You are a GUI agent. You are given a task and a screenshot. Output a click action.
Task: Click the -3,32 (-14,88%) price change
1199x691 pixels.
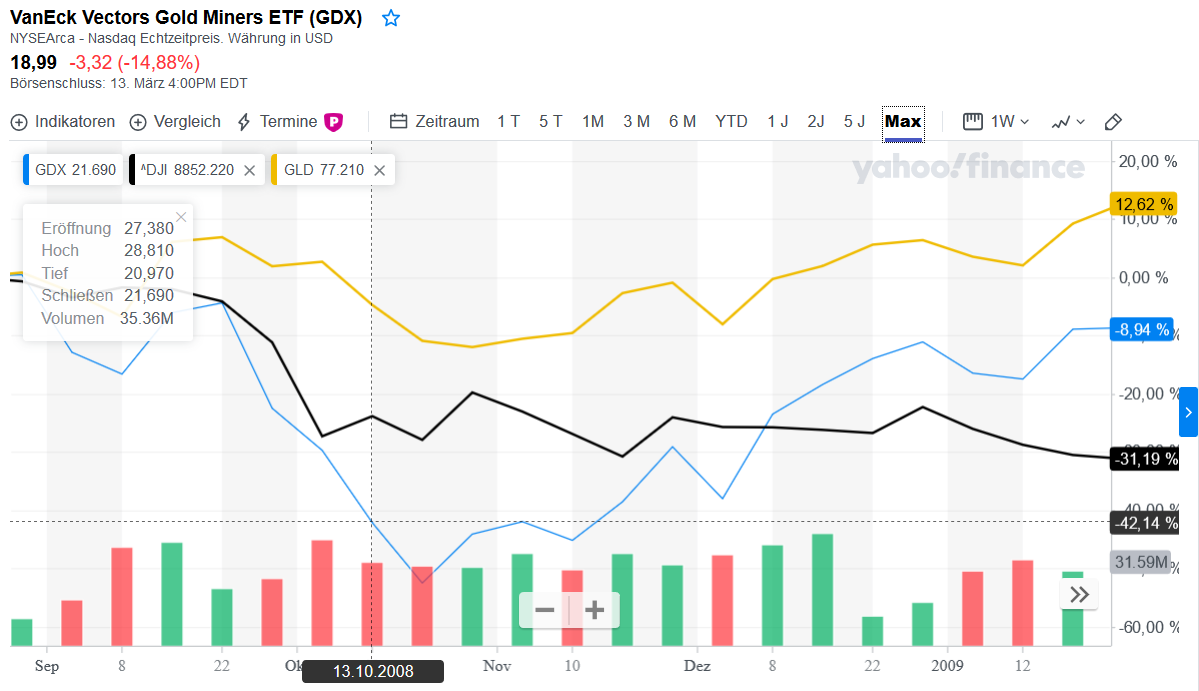click(x=135, y=63)
